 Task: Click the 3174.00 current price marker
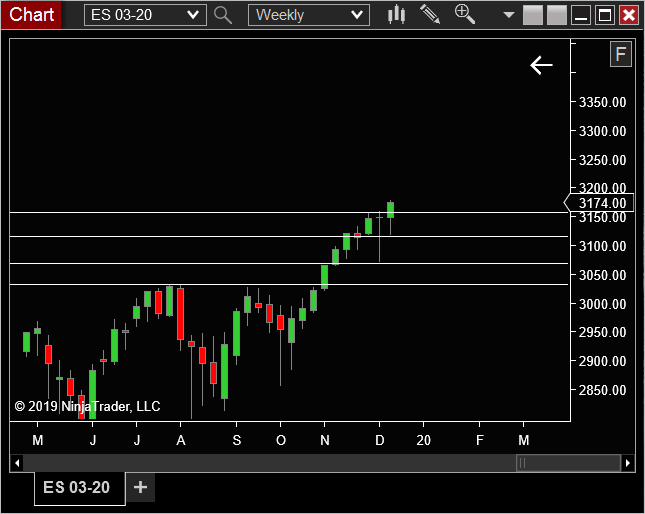599,203
